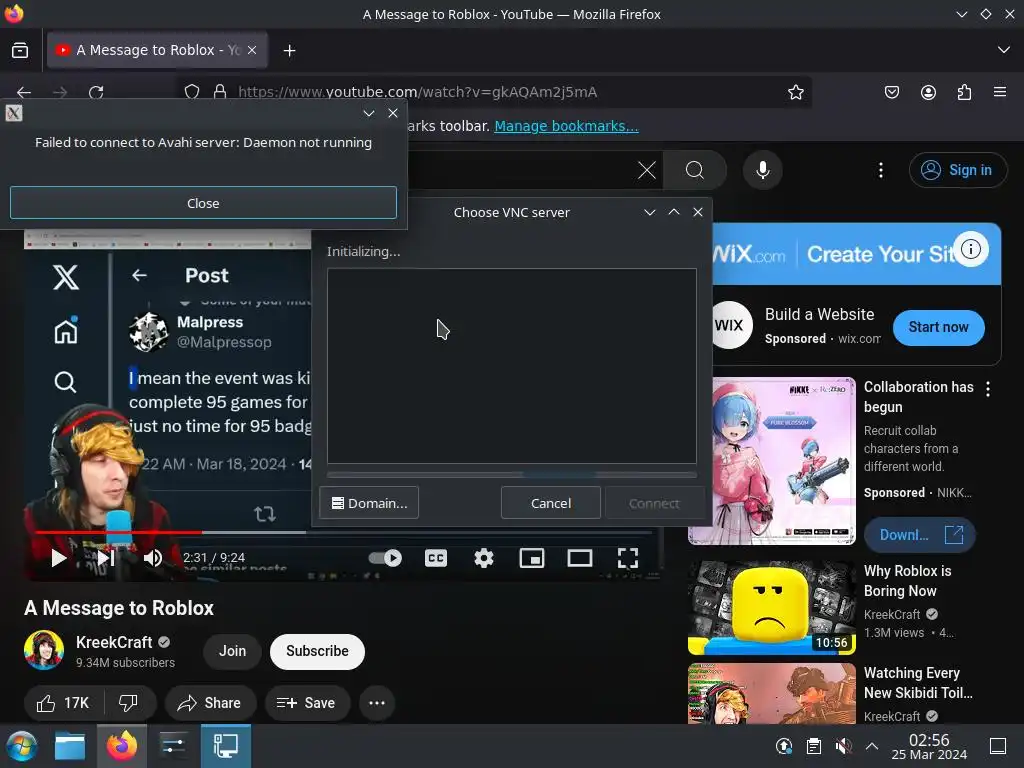
Task: Click Wix ad info icon
Action: pos(971,249)
